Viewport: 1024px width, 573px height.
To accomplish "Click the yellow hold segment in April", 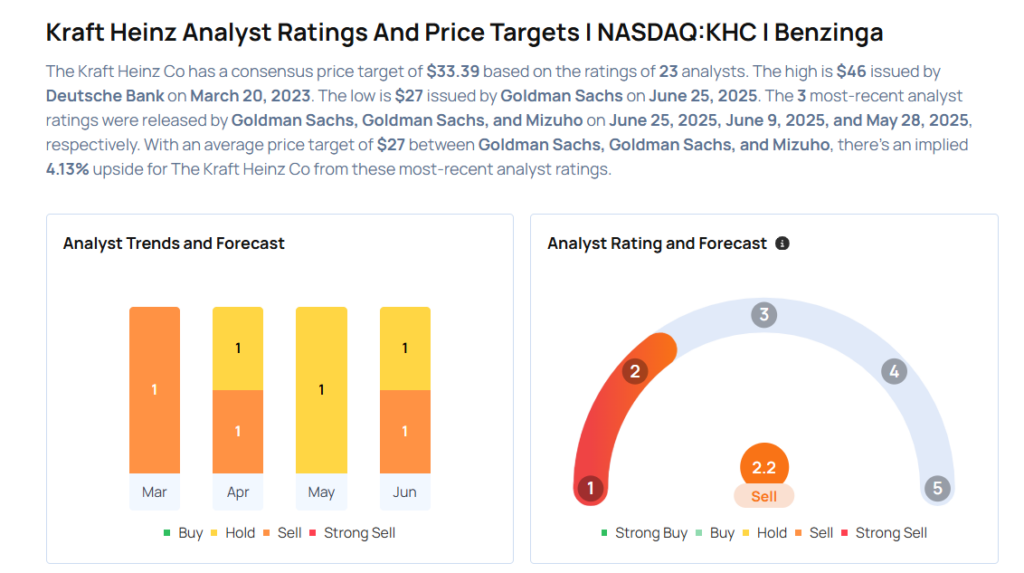I will 238,348.
